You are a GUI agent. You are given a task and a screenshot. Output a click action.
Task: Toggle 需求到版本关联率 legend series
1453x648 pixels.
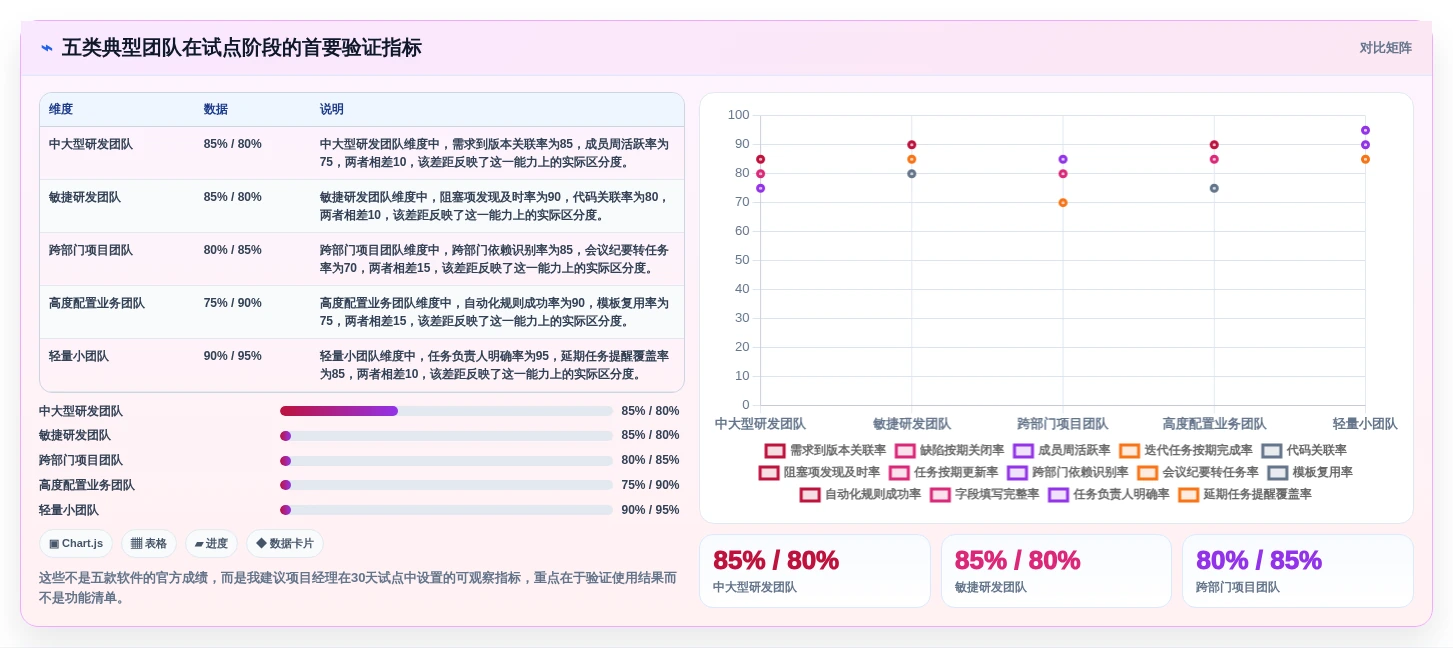825,451
